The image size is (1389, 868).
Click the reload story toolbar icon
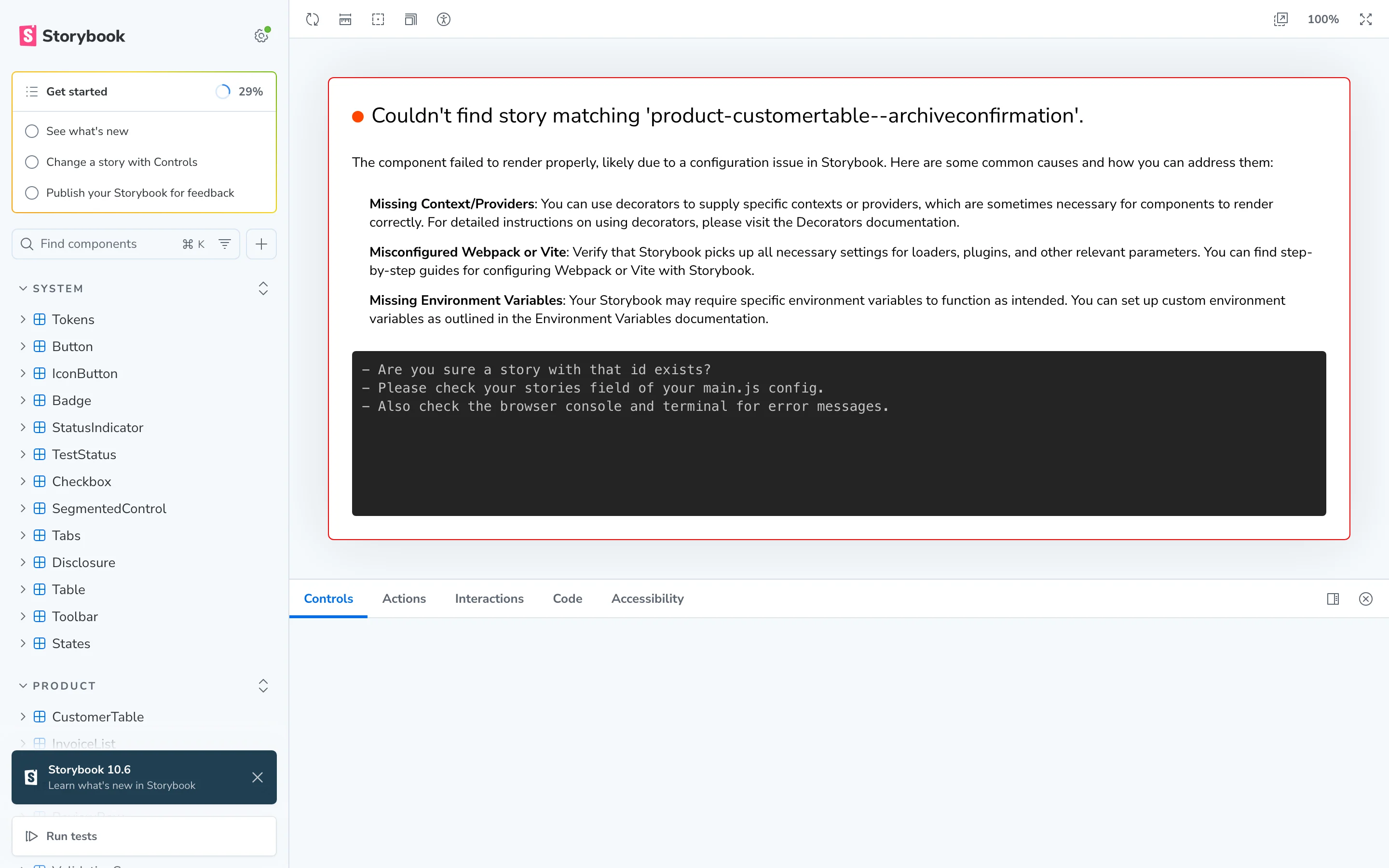pyautogui.click(x=312, y=19)
